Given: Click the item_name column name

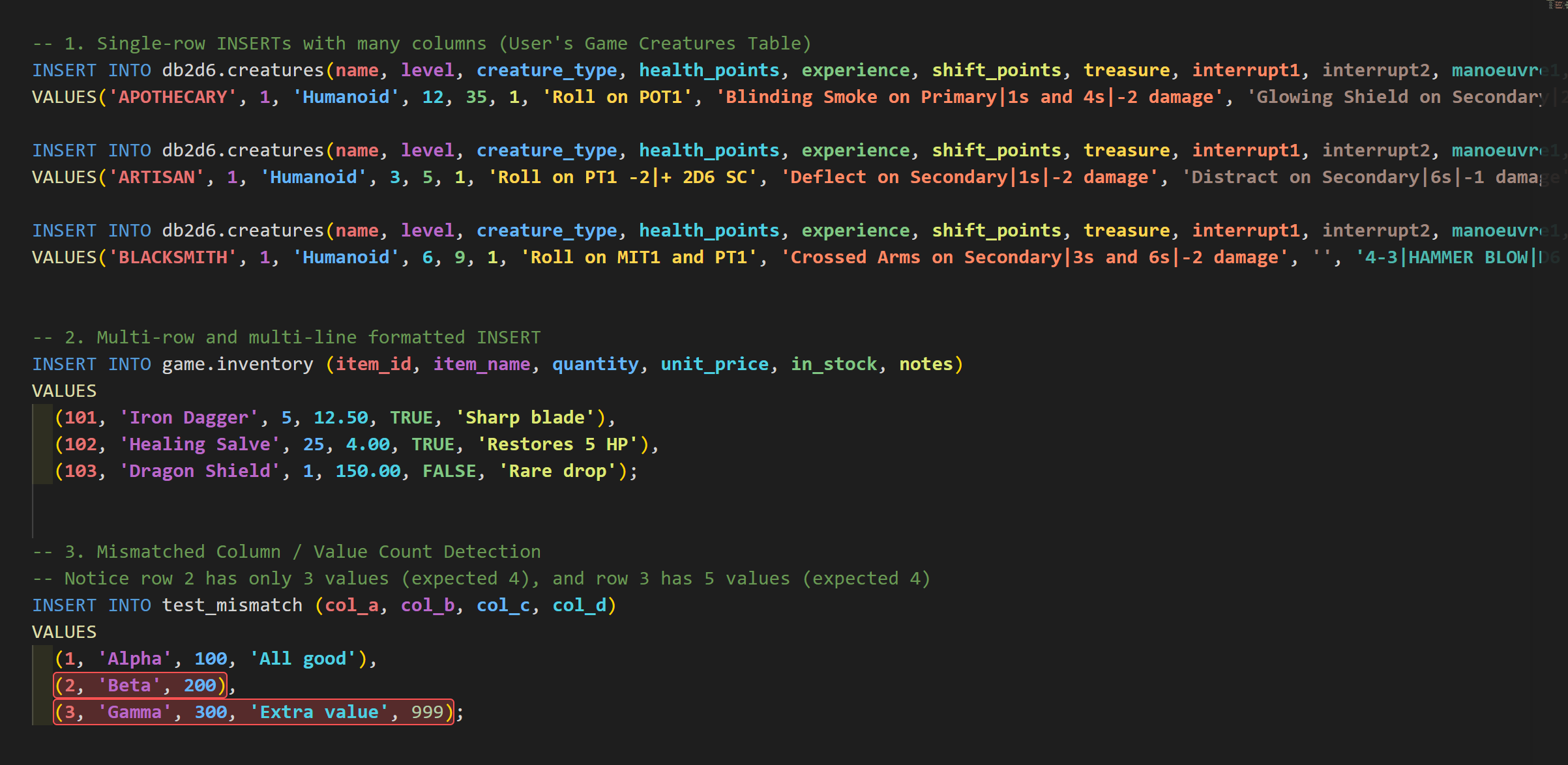Looking at the screenshot, I should 481,364.
